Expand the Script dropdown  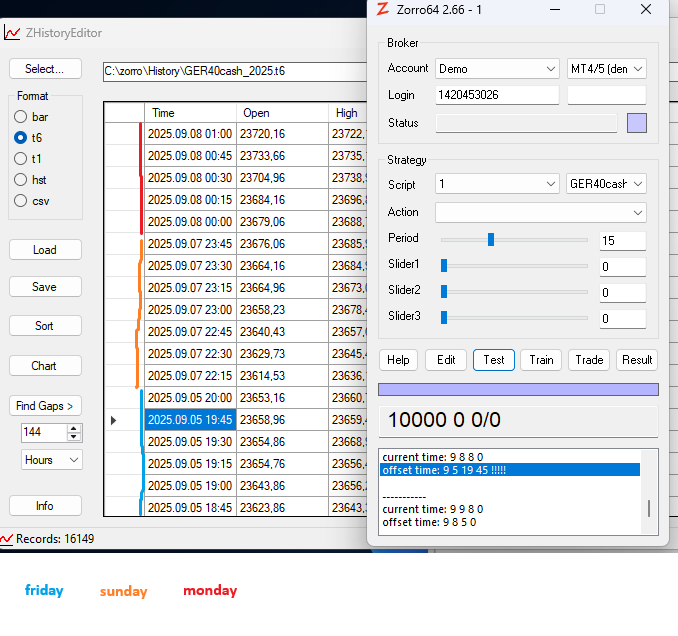click(x=497, y=184)
